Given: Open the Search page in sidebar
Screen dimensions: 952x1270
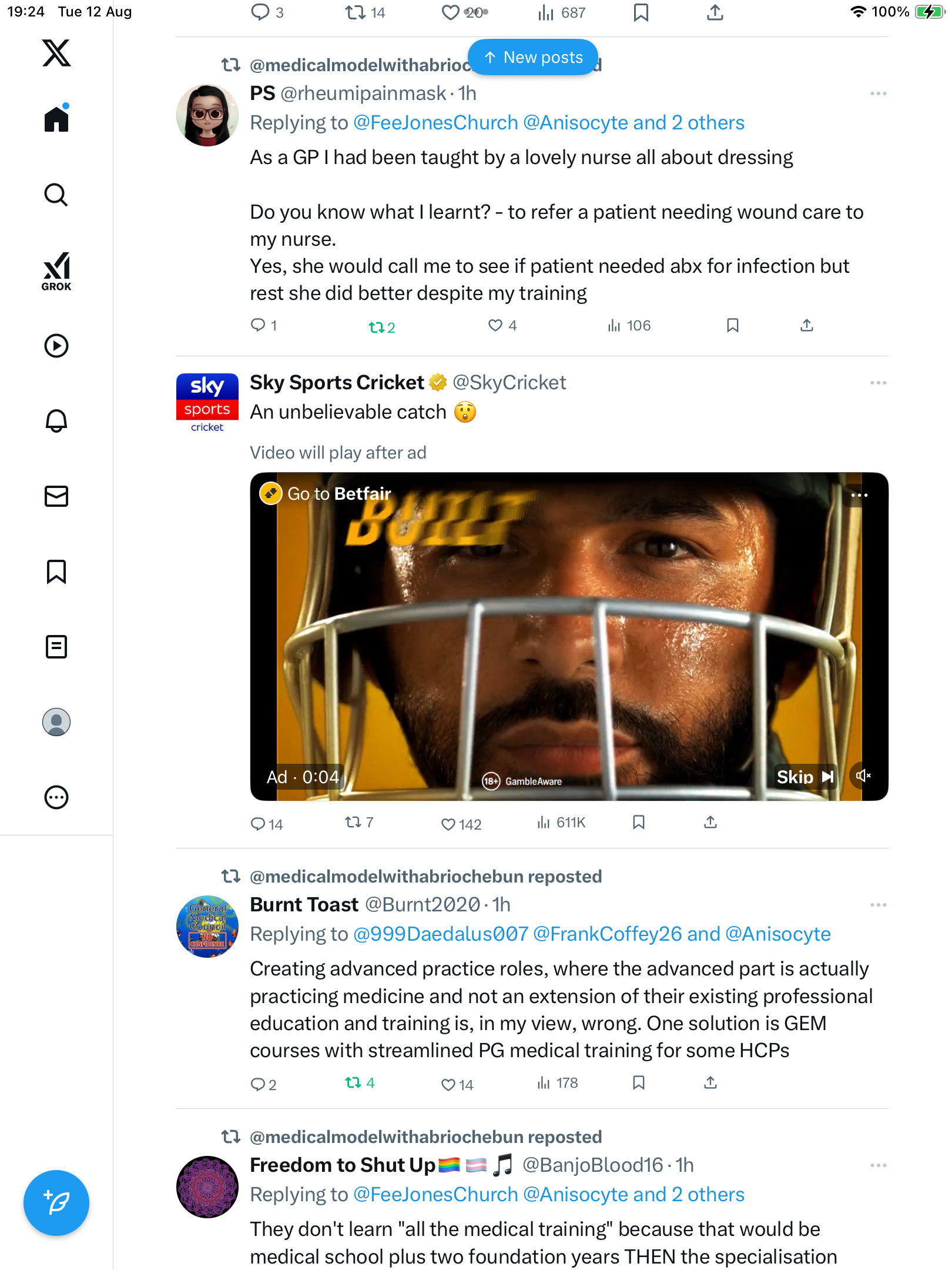Looking at the screenshot, I should pyautogui.click(x=56, y=195).
